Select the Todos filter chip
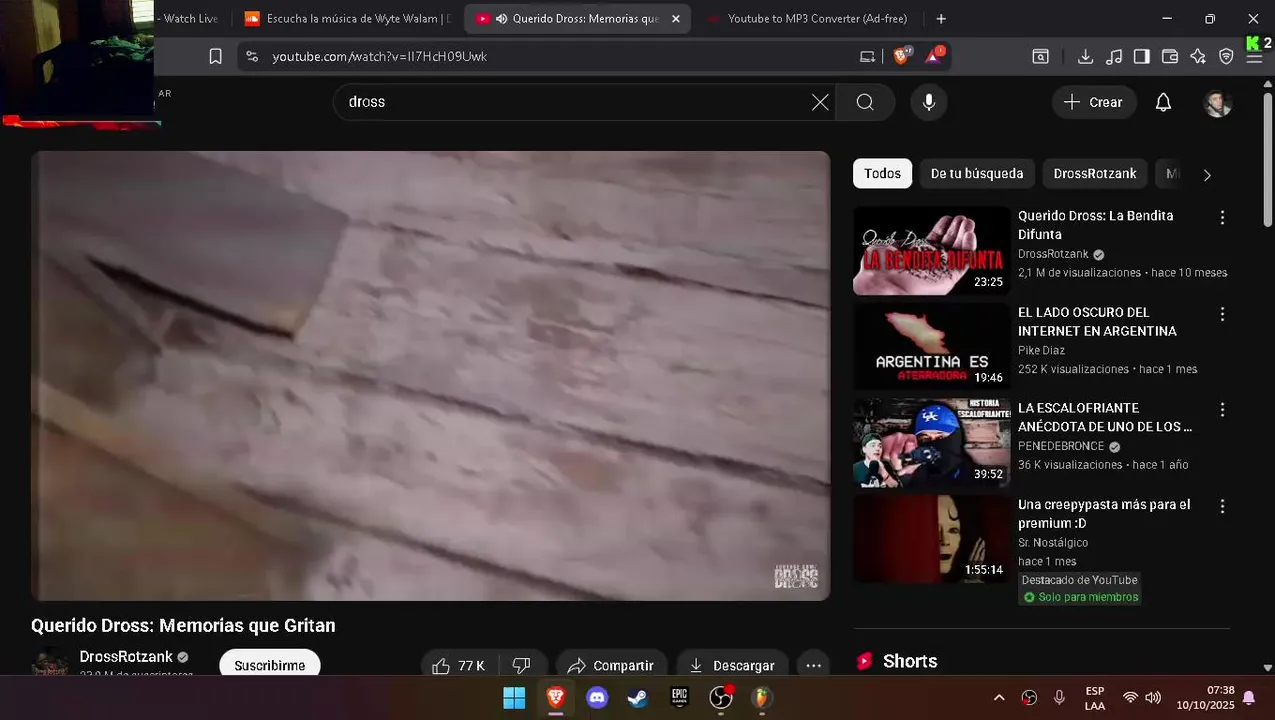Screen dimensions: 1275x720 pyautogui.click(x=882, y=174)
